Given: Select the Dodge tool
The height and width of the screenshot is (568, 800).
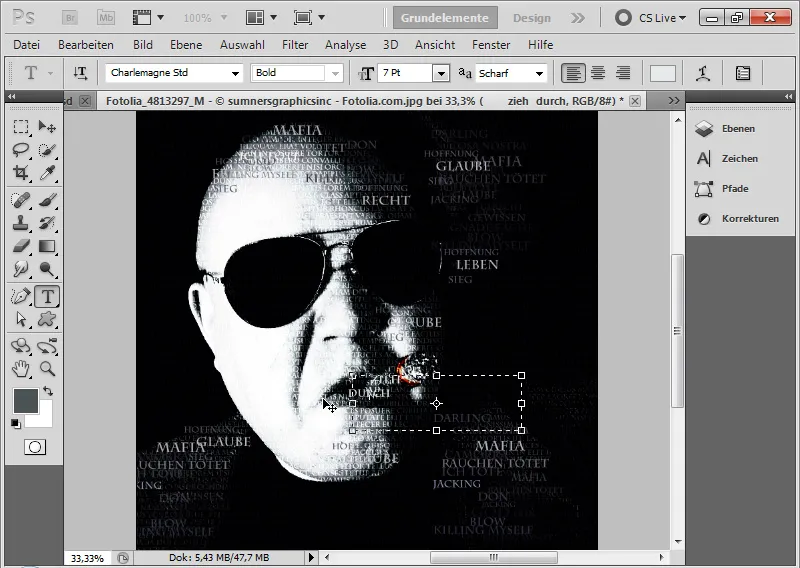Looking at the screenshot, I should click(47, 269).
